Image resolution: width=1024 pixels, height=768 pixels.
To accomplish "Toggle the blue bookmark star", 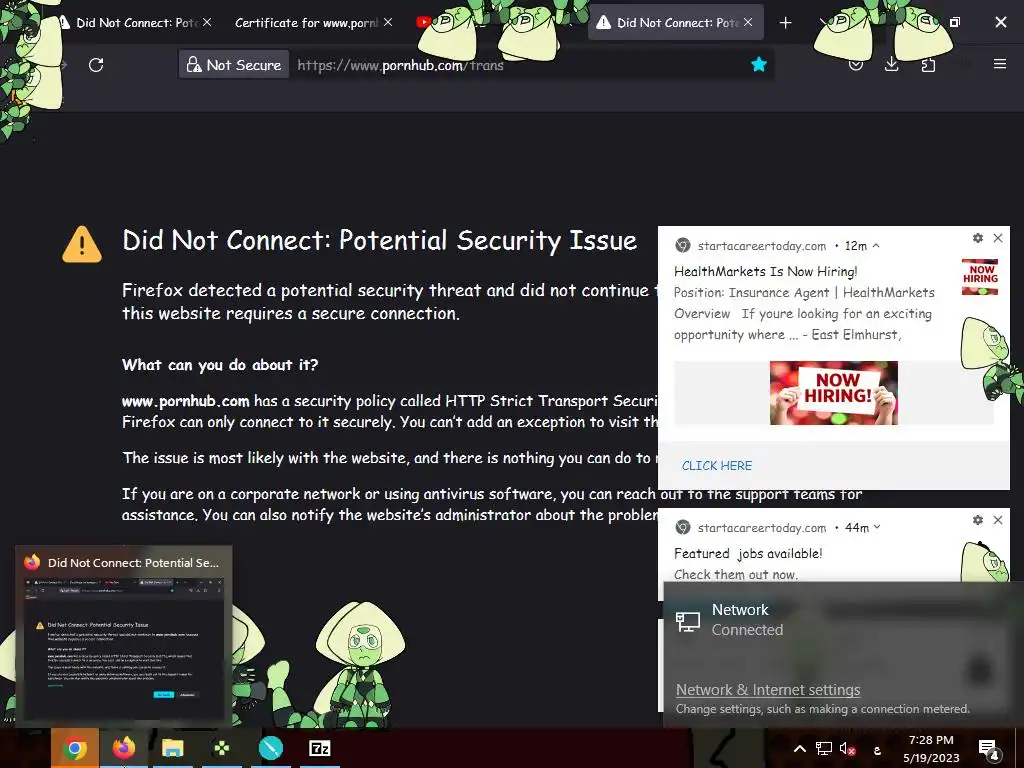I will click(x=758, y=65).
